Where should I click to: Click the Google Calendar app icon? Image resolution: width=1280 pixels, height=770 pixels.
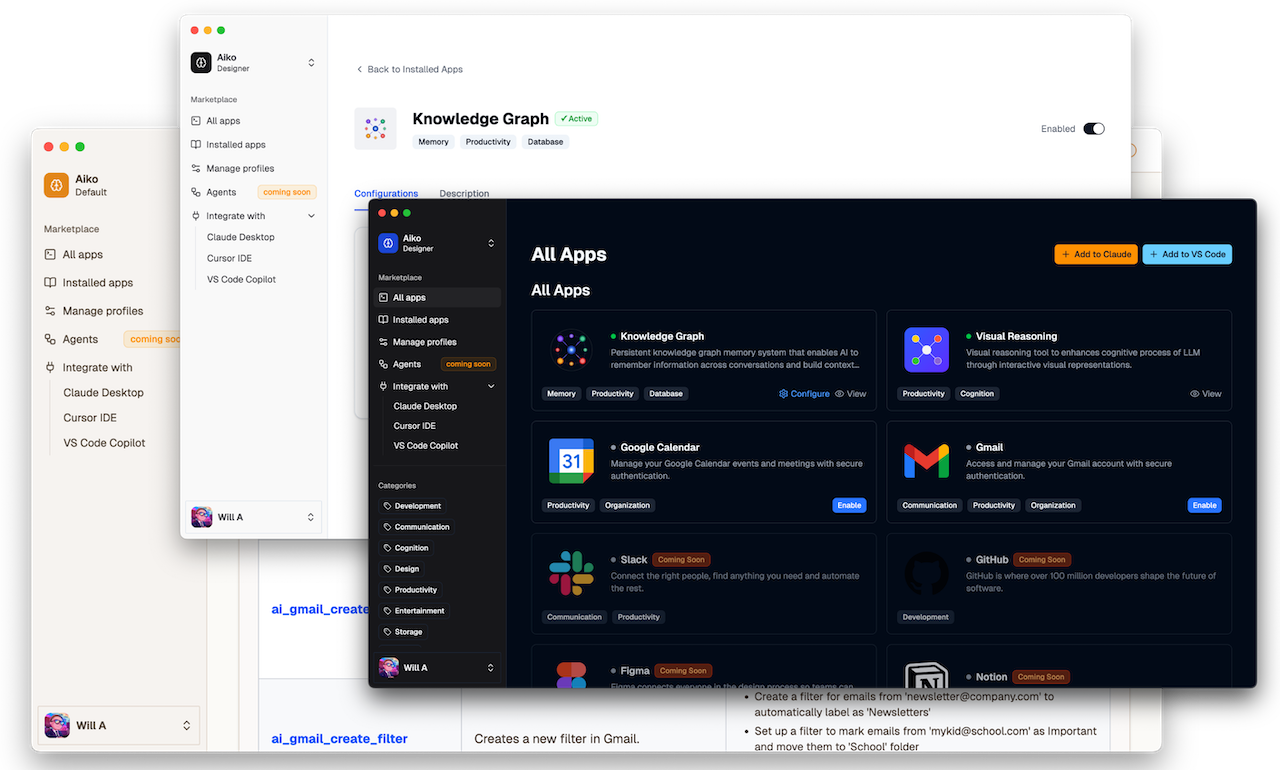coord(571,461)
